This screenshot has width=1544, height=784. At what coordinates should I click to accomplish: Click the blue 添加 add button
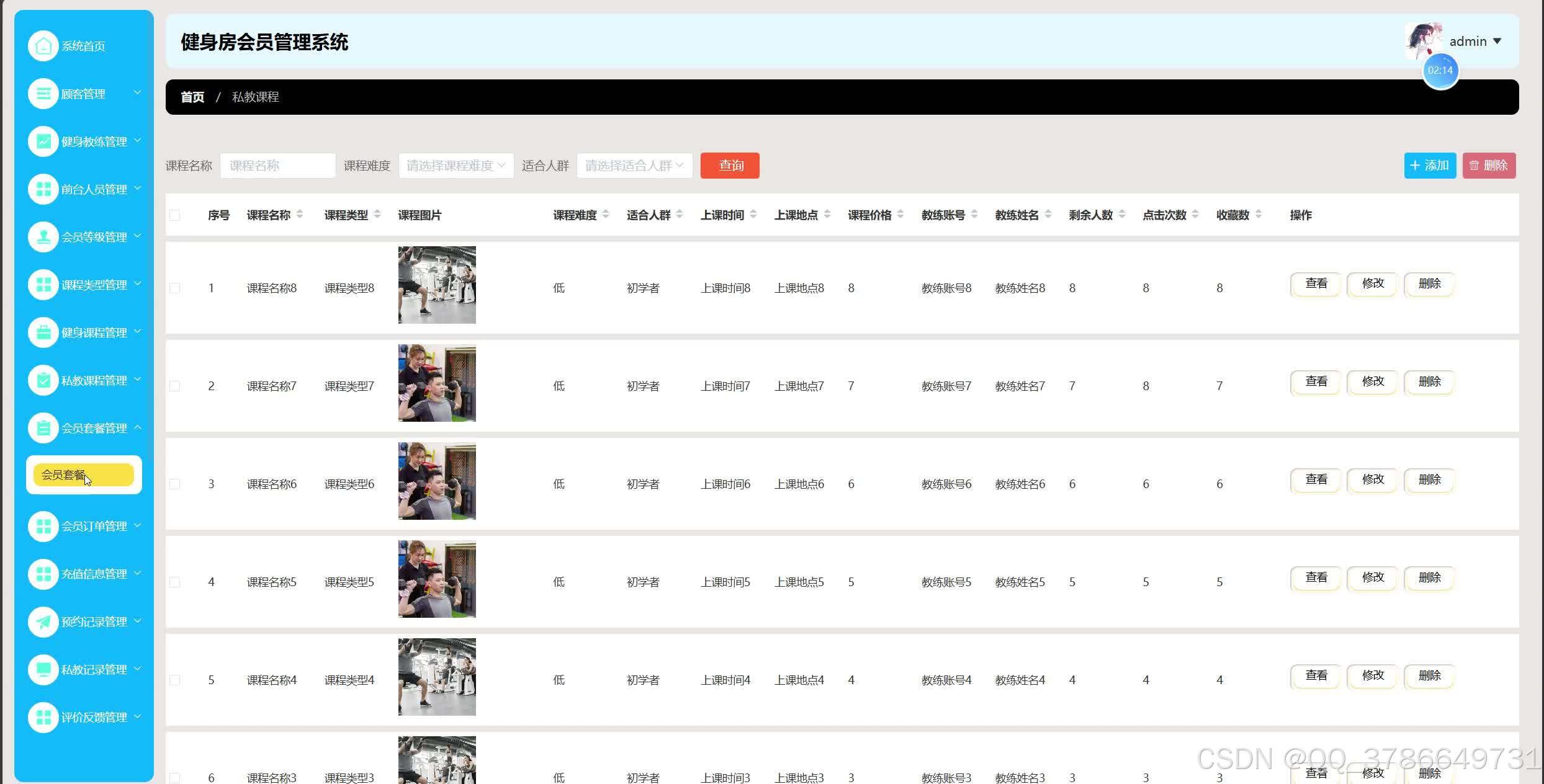(x=1429, y=166)
